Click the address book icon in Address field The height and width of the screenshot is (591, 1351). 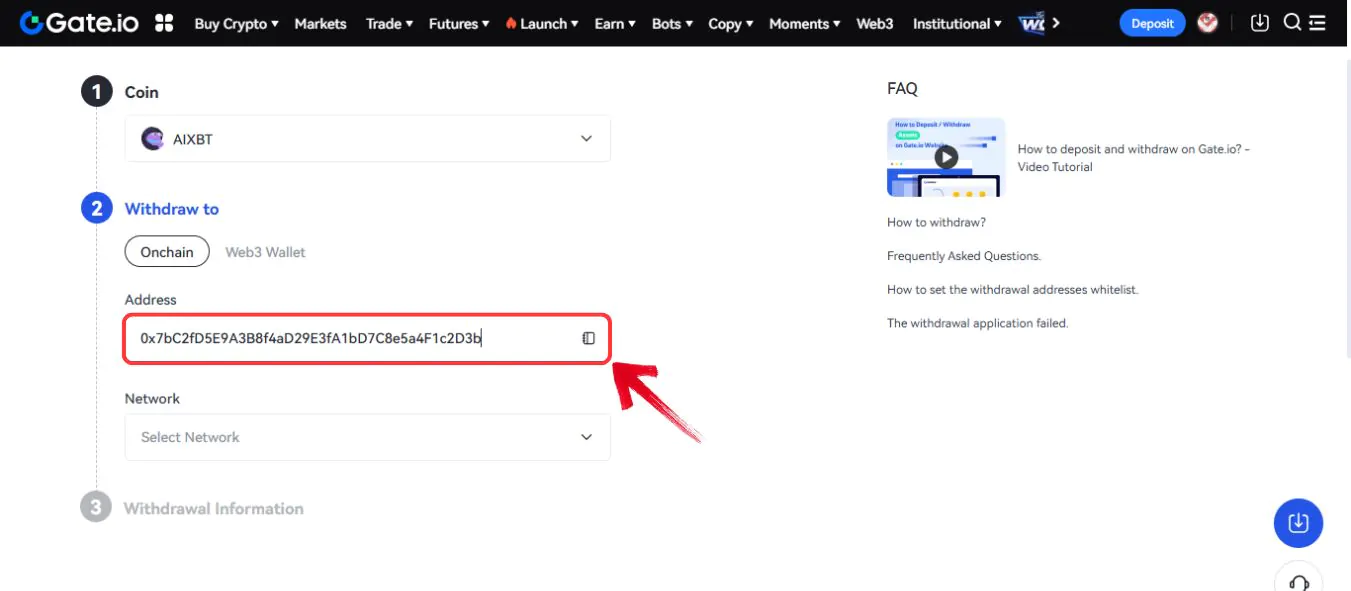tap(588, 338)
